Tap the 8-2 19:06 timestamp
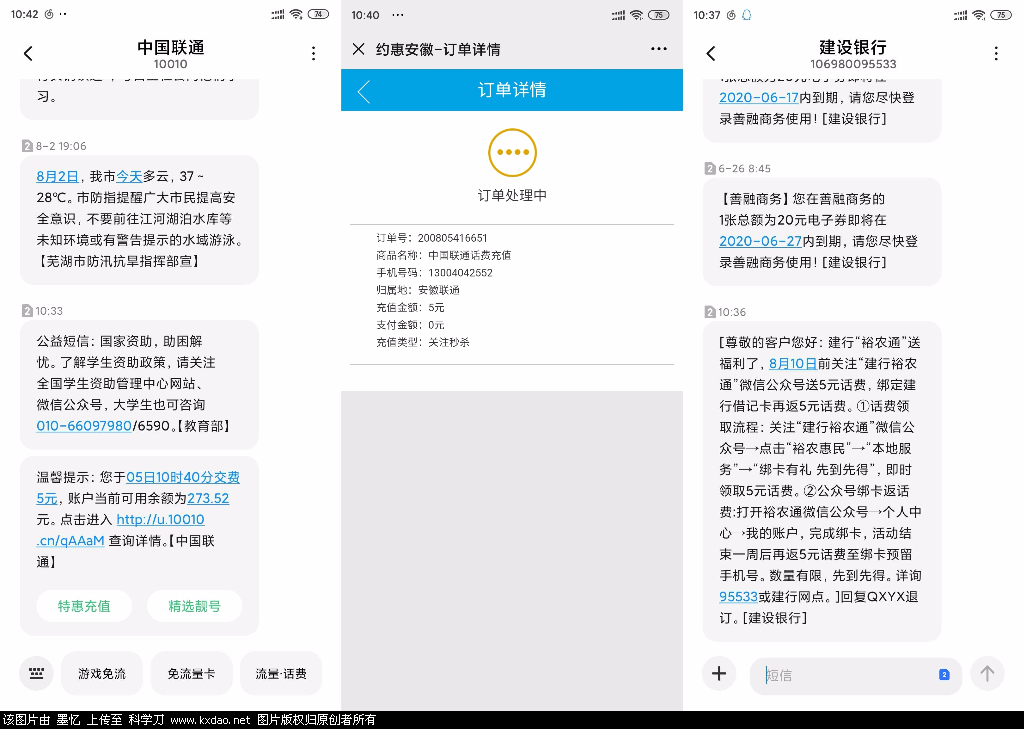 61,146
